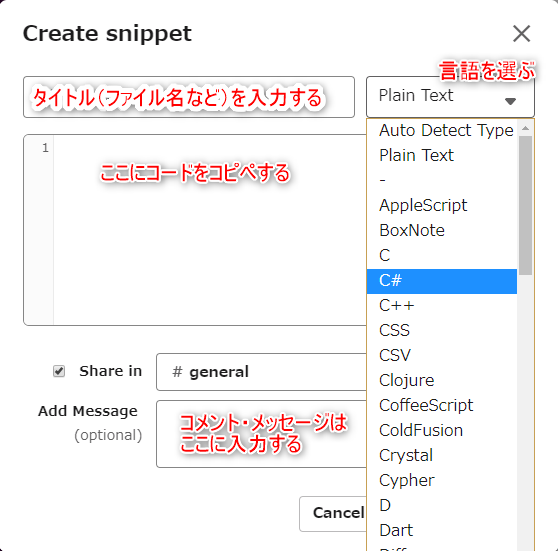This screenshot has height=551, width=558.
Task: Select Auto Detect Type option
Action: (x=442, y=130)
